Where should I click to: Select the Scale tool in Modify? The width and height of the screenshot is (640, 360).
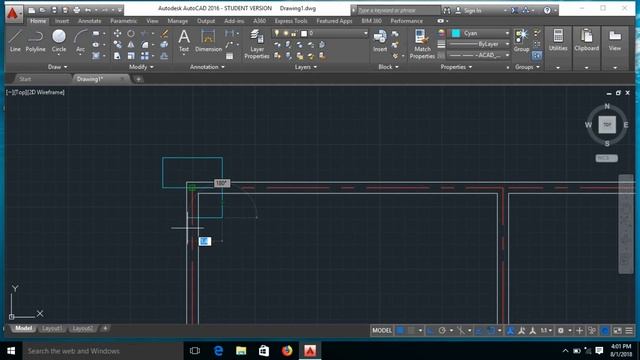(131, 56)
